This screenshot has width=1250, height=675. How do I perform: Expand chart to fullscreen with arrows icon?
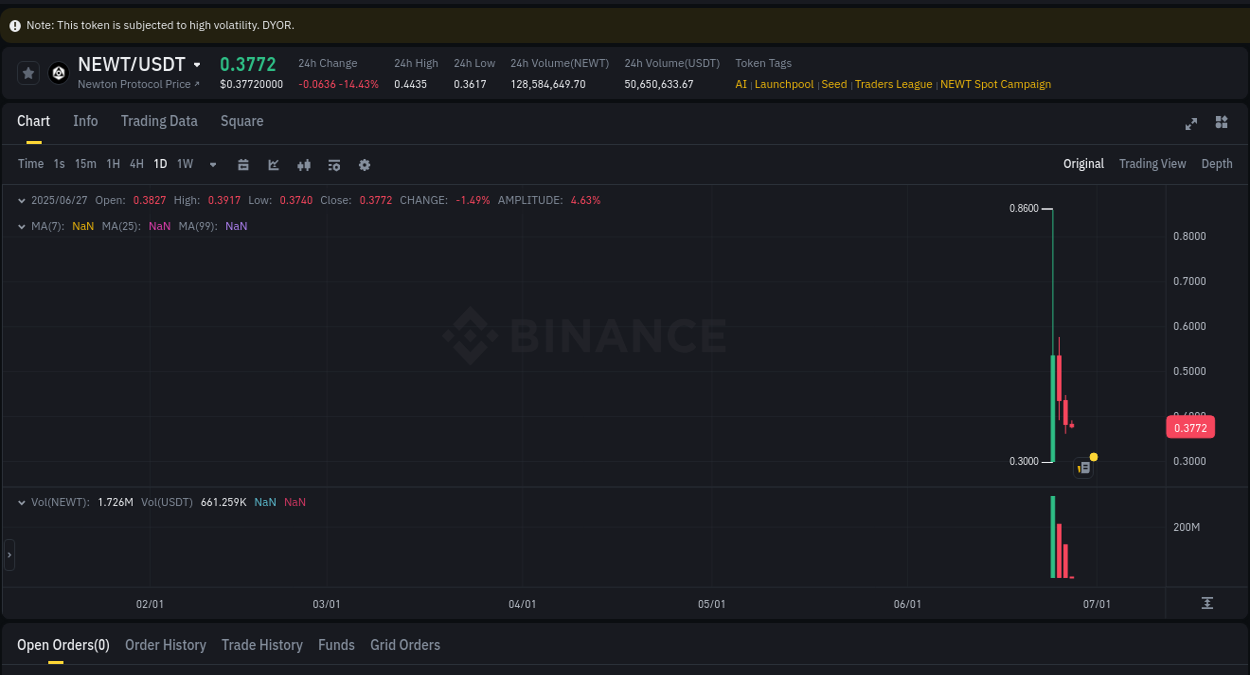(x=1191, y=124)
